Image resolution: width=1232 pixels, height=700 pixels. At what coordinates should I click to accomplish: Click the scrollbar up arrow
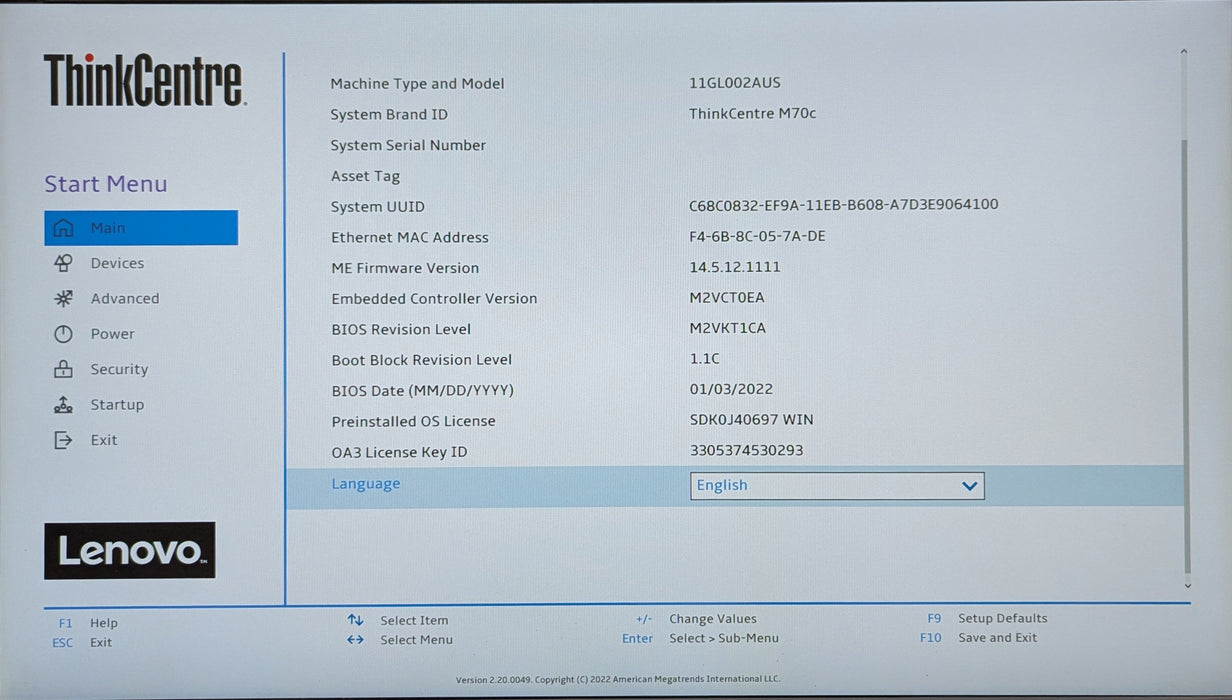point(1184,51)
